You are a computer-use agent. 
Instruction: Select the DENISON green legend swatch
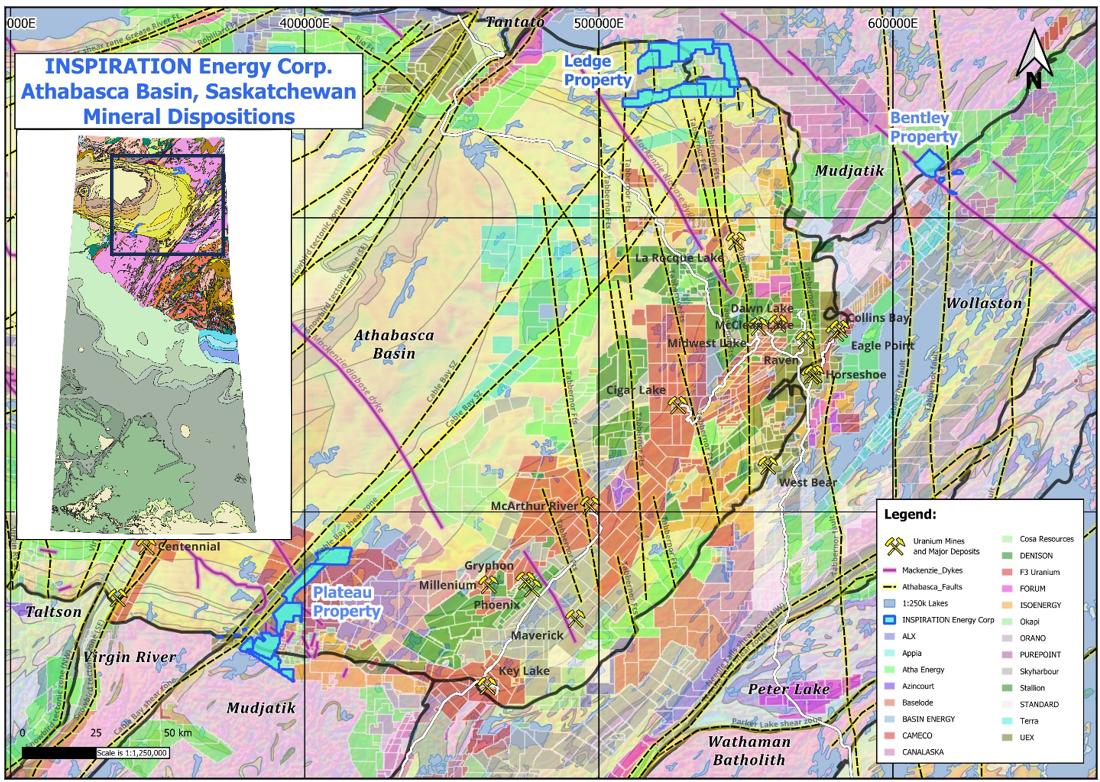[x=1007, y=555]
